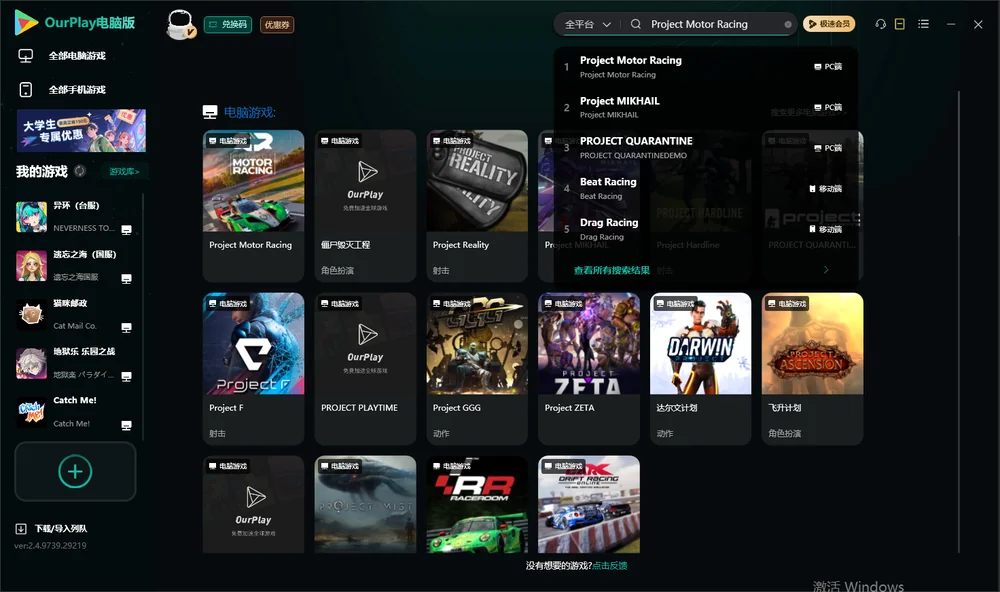Select Catch Me! in my games

[x=75, y=412]
